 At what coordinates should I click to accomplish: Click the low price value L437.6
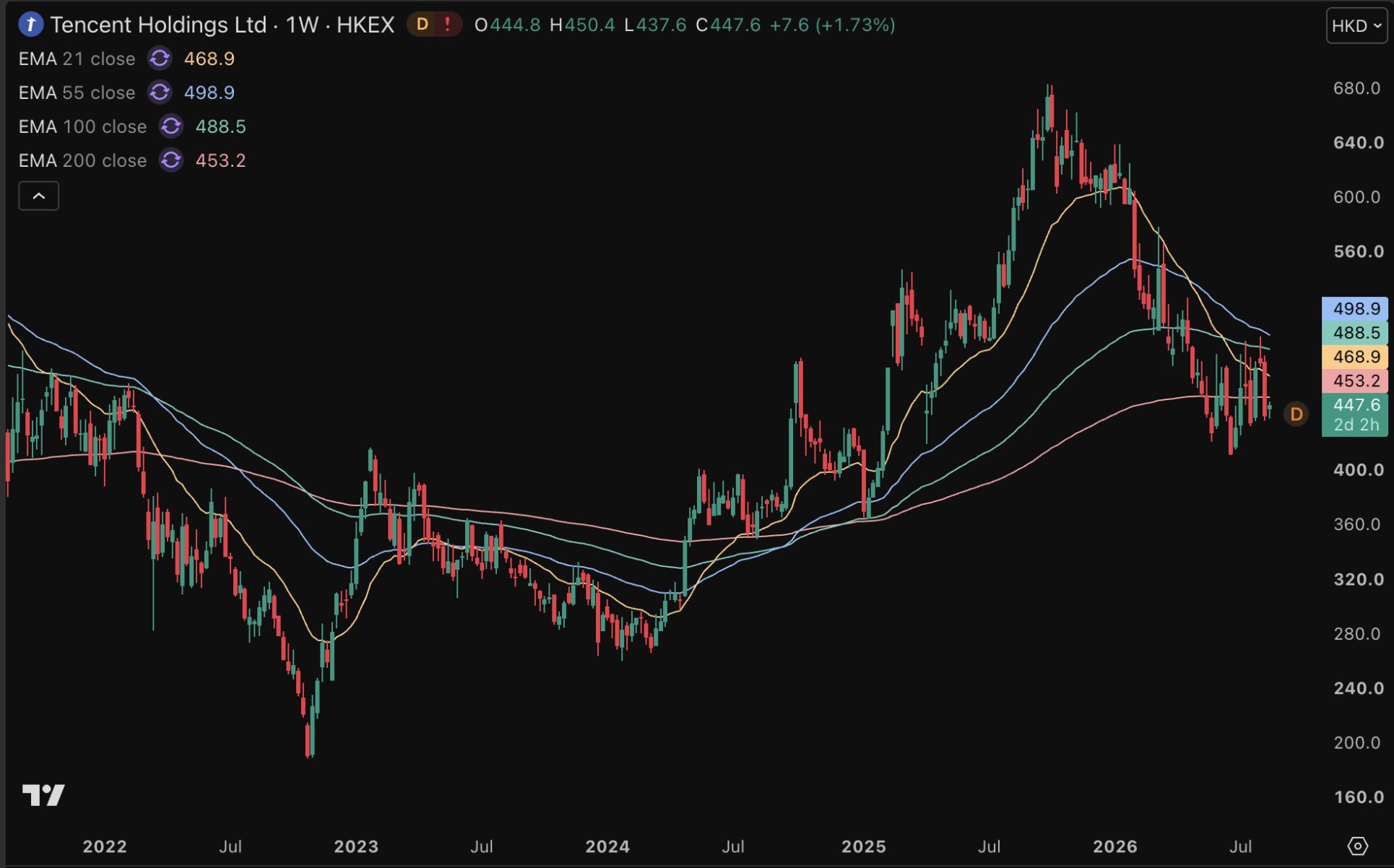tap(655, 25)
